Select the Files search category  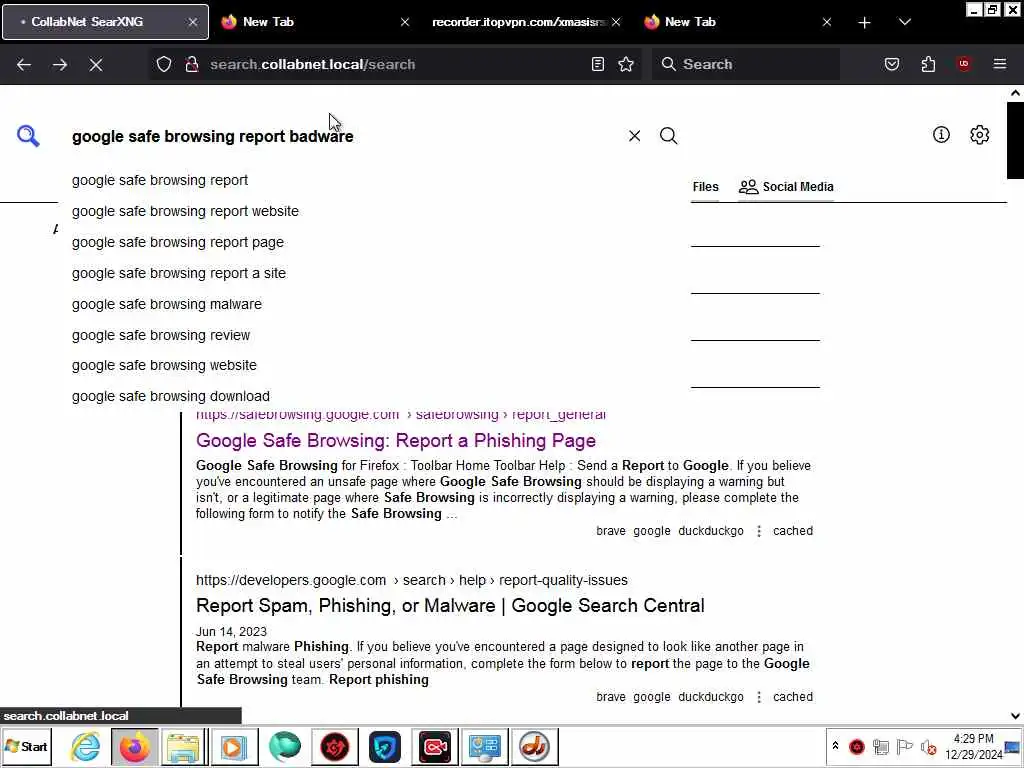click(x=705, y=187)
